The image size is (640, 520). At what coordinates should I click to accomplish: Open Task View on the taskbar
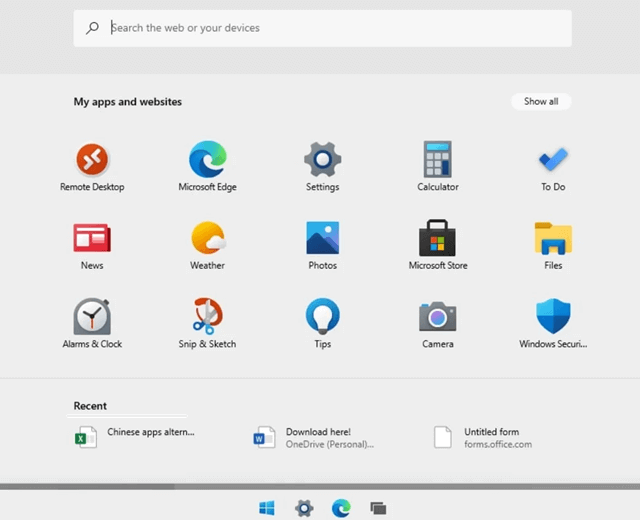tap(378, 508)
